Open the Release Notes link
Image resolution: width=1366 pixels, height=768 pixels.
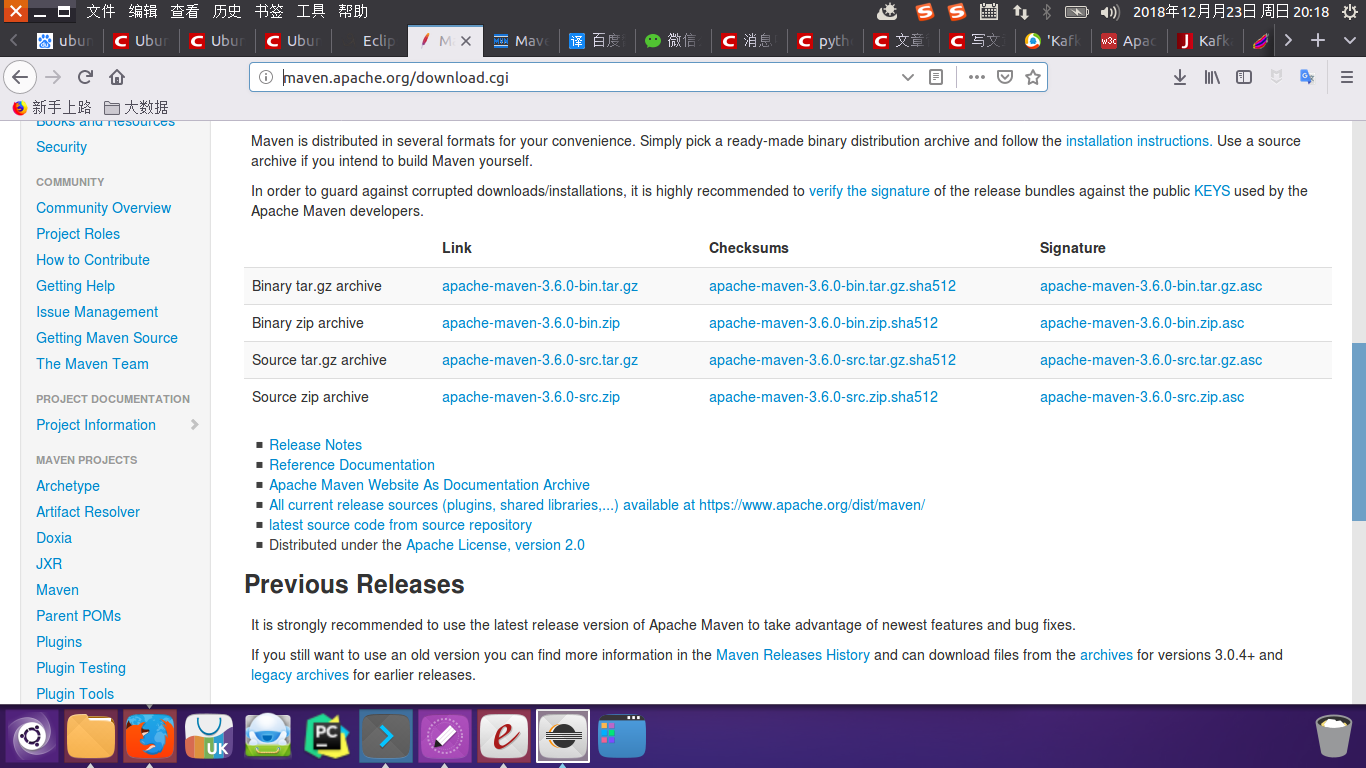(315, 445)
